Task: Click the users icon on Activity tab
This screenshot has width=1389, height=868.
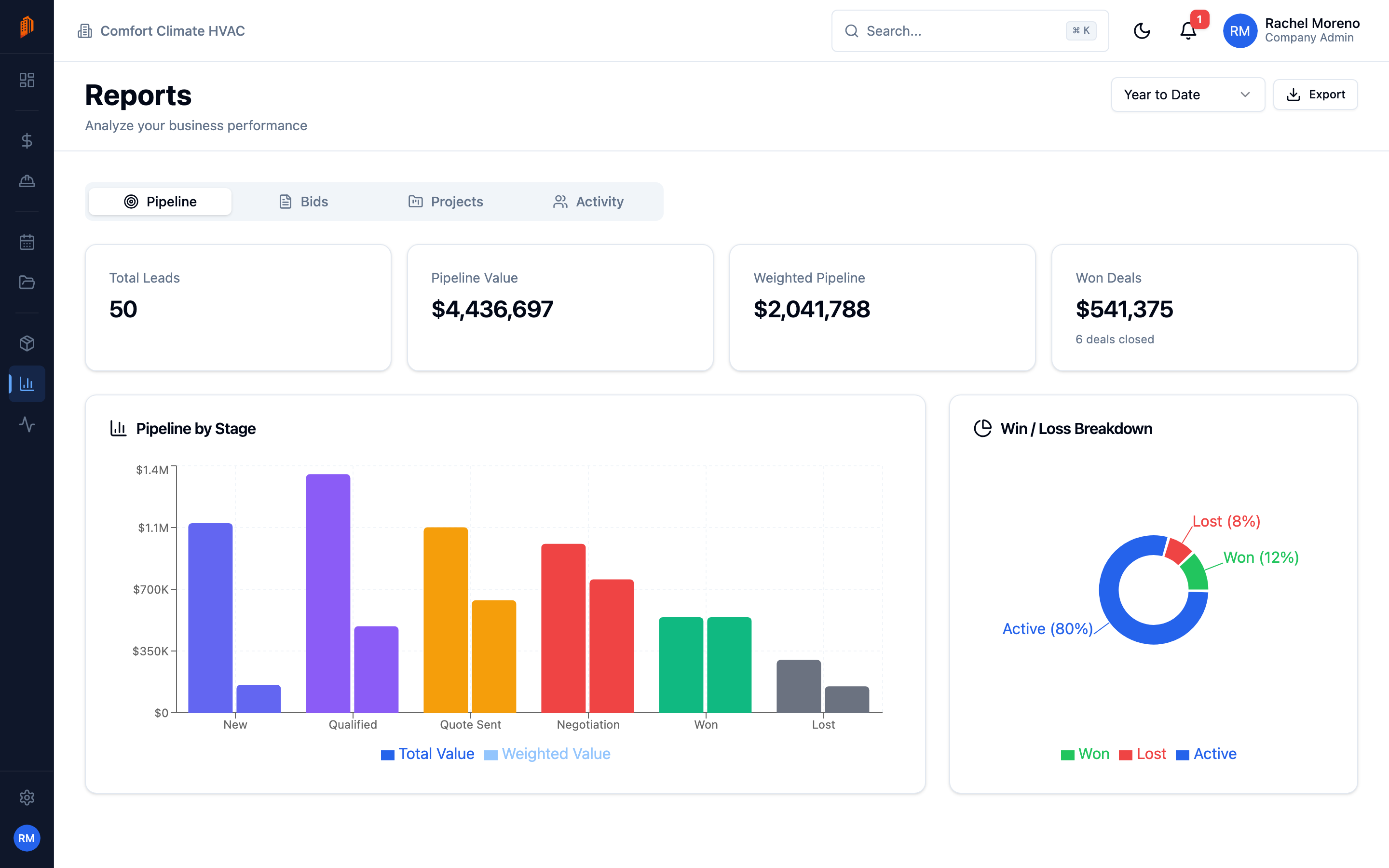Action: tap(560, 202)
